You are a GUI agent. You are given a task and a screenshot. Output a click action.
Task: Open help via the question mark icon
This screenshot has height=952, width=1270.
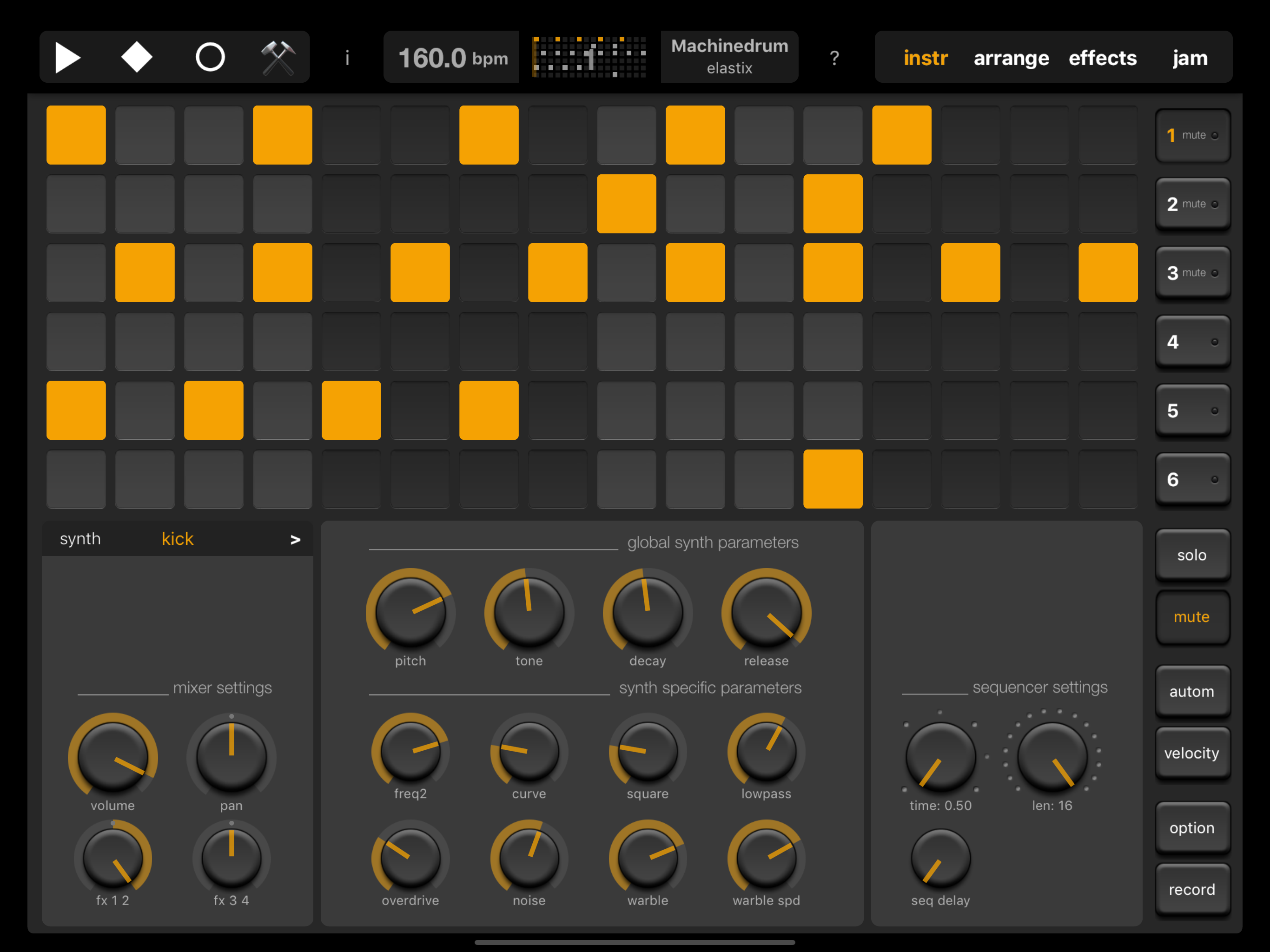click(x=834, y=58)
